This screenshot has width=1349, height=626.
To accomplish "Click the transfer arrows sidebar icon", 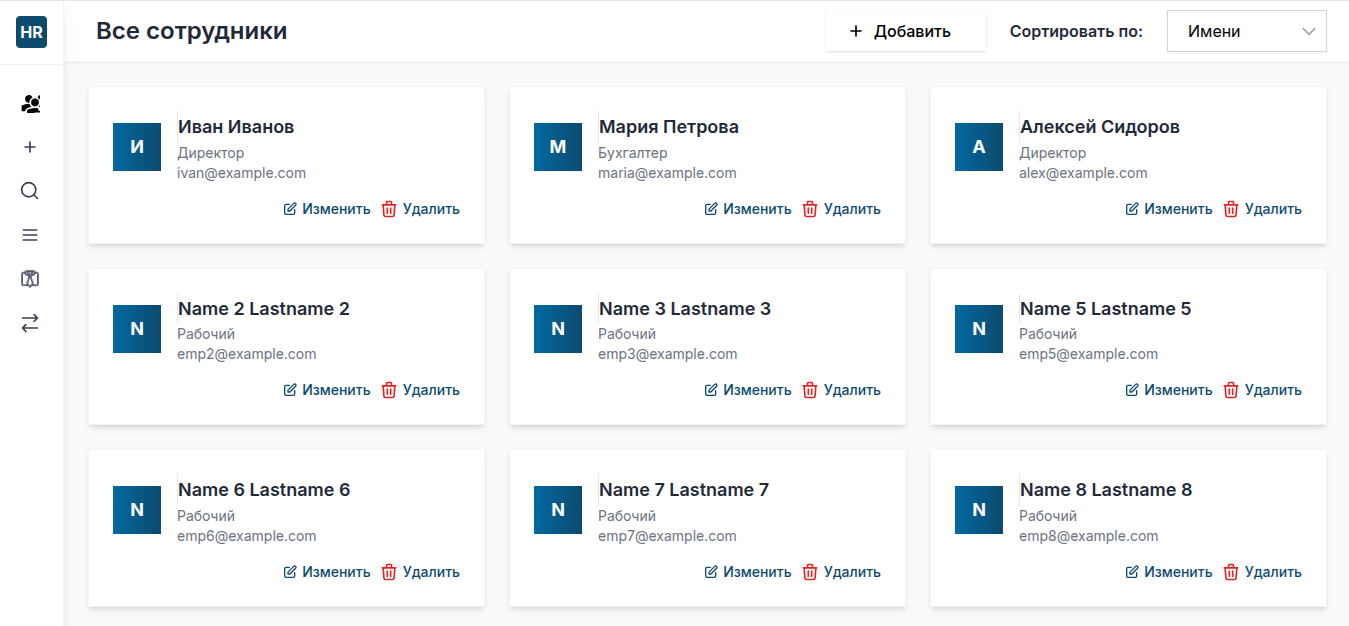I will 30,323.
